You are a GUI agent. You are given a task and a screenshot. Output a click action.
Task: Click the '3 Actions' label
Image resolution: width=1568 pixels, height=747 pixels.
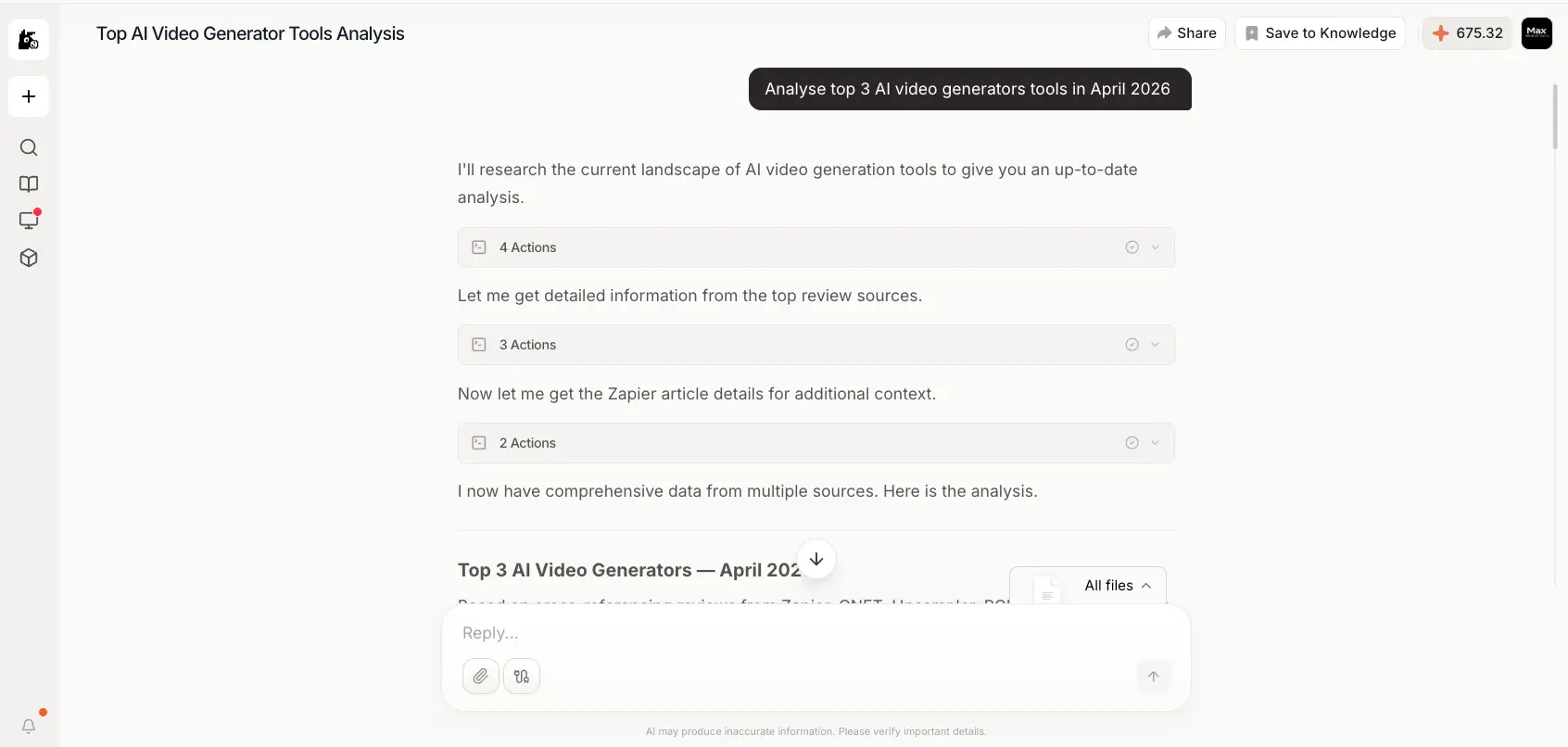pos(527,345)
